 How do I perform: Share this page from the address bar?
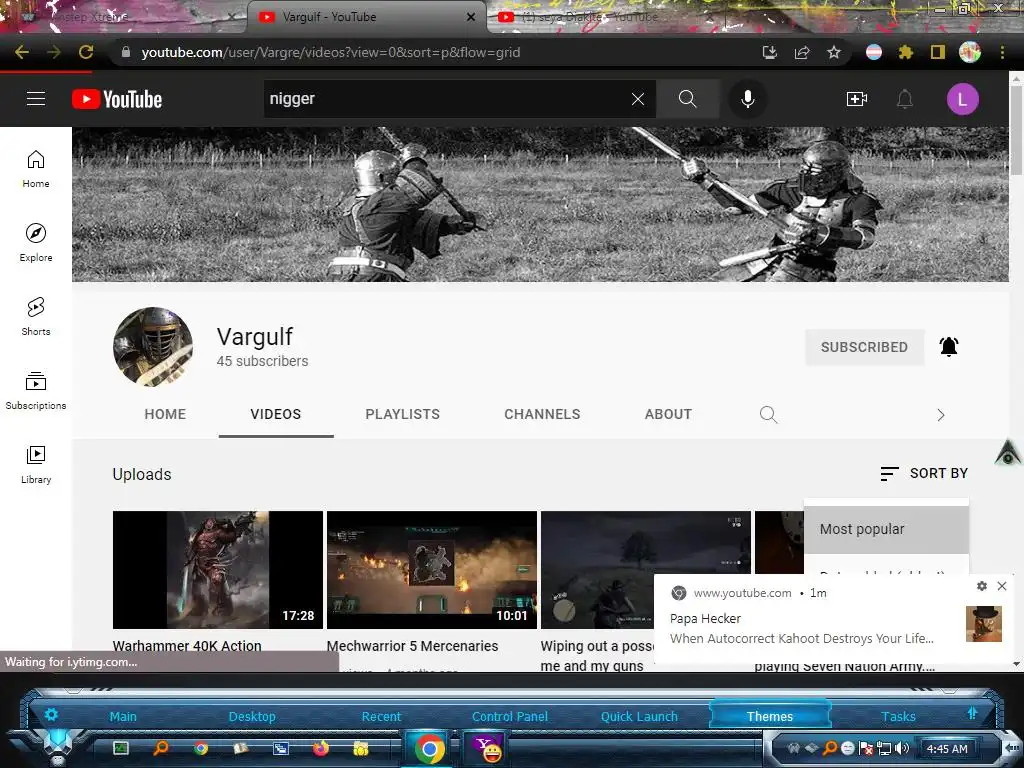tap(802, 52)
